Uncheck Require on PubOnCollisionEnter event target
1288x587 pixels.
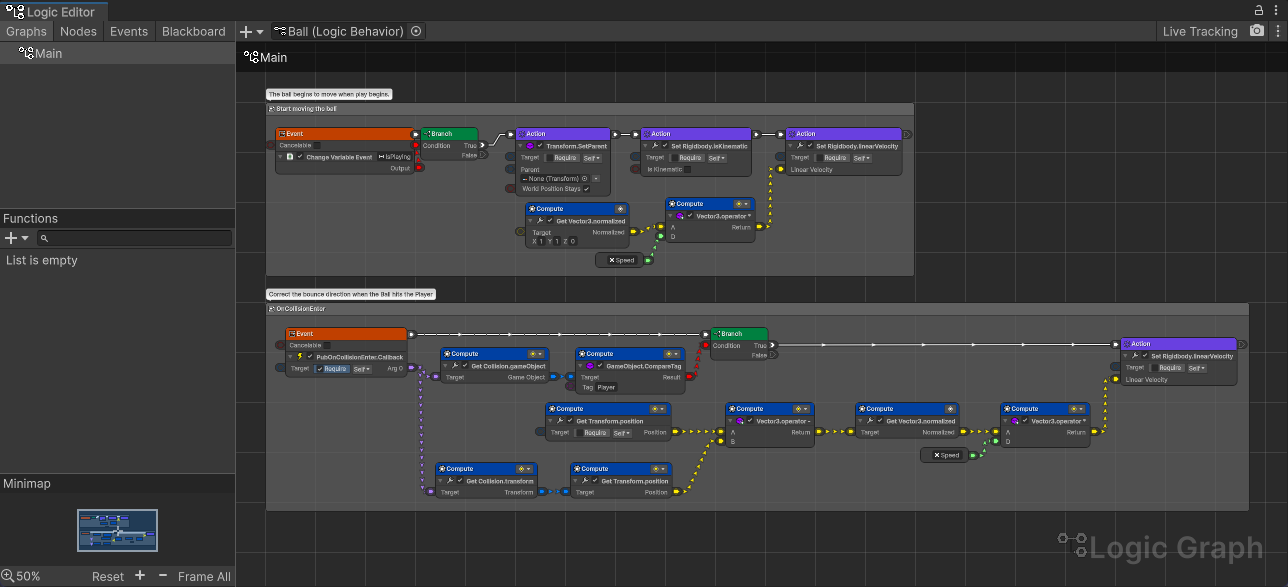pyautogui.click(x=320, y=369)
